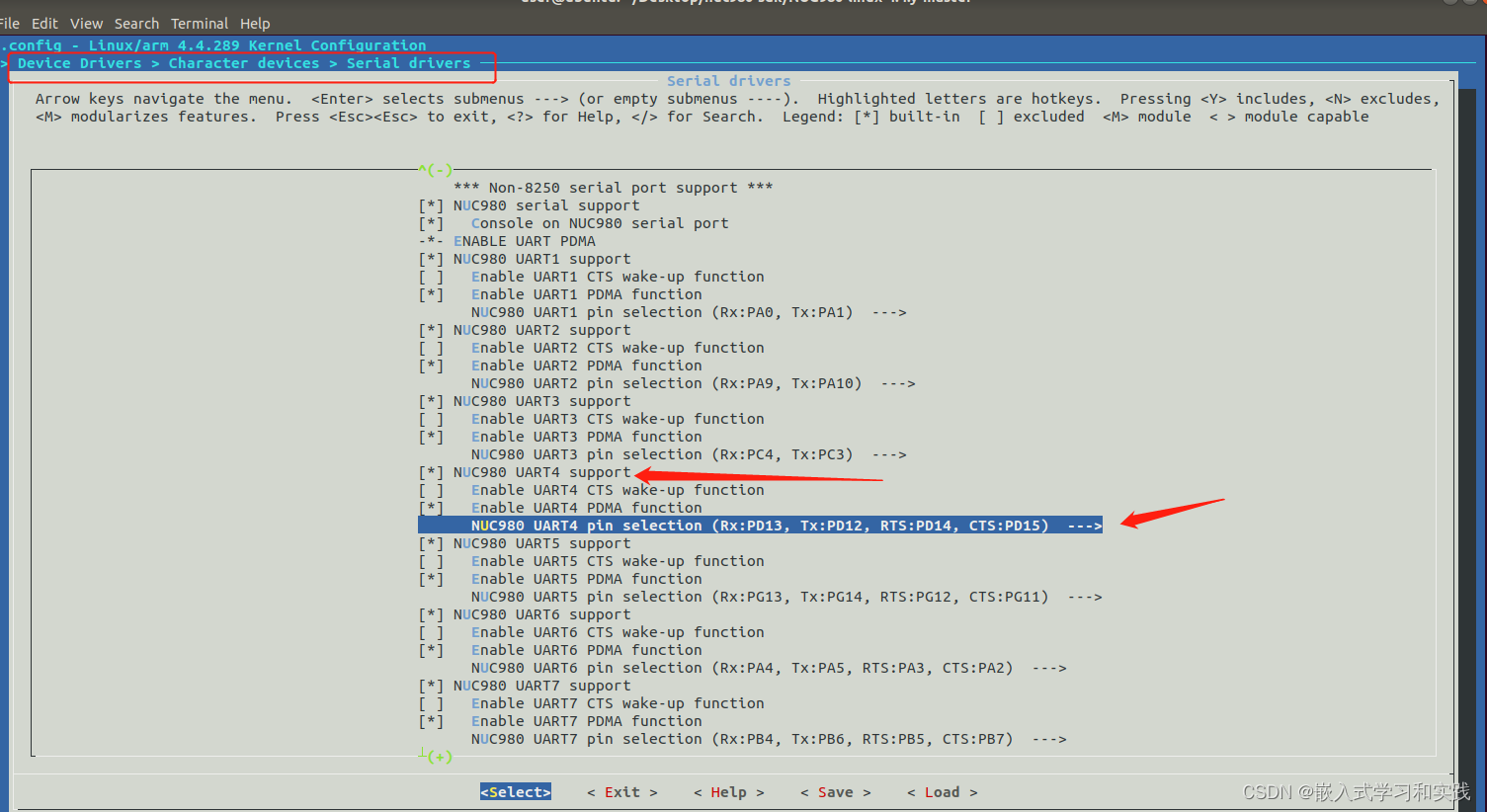
Task: Open highlighted UART4 pin selection submenu
Action: (760, 526)
